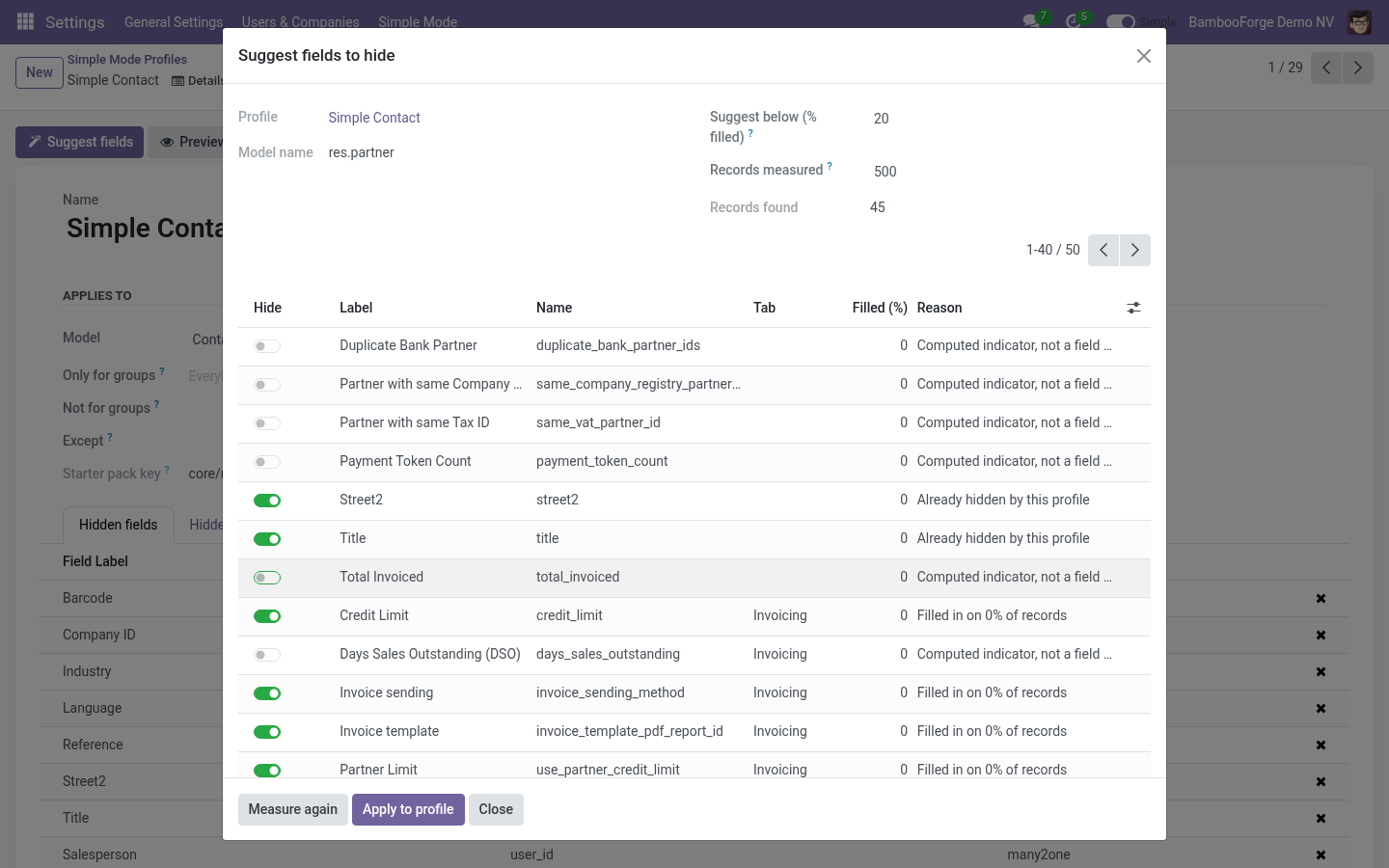Open column settings adjust icon in table
1389x868 pixels.
pos(1133,308)
